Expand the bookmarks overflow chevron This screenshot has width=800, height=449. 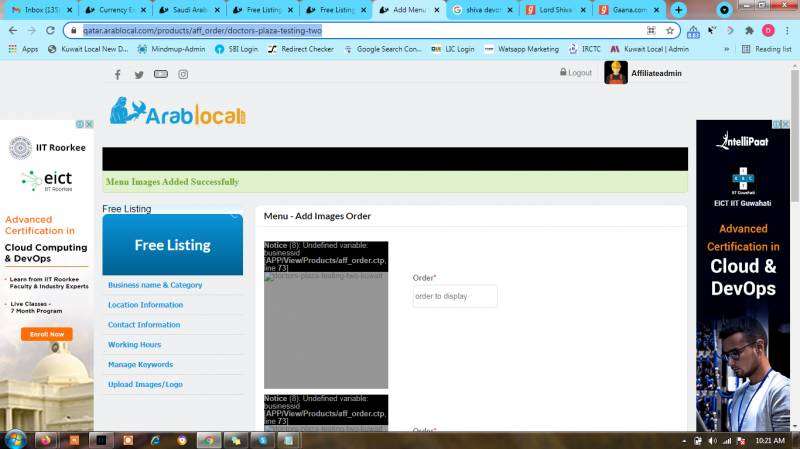click(x=726, y=49)
